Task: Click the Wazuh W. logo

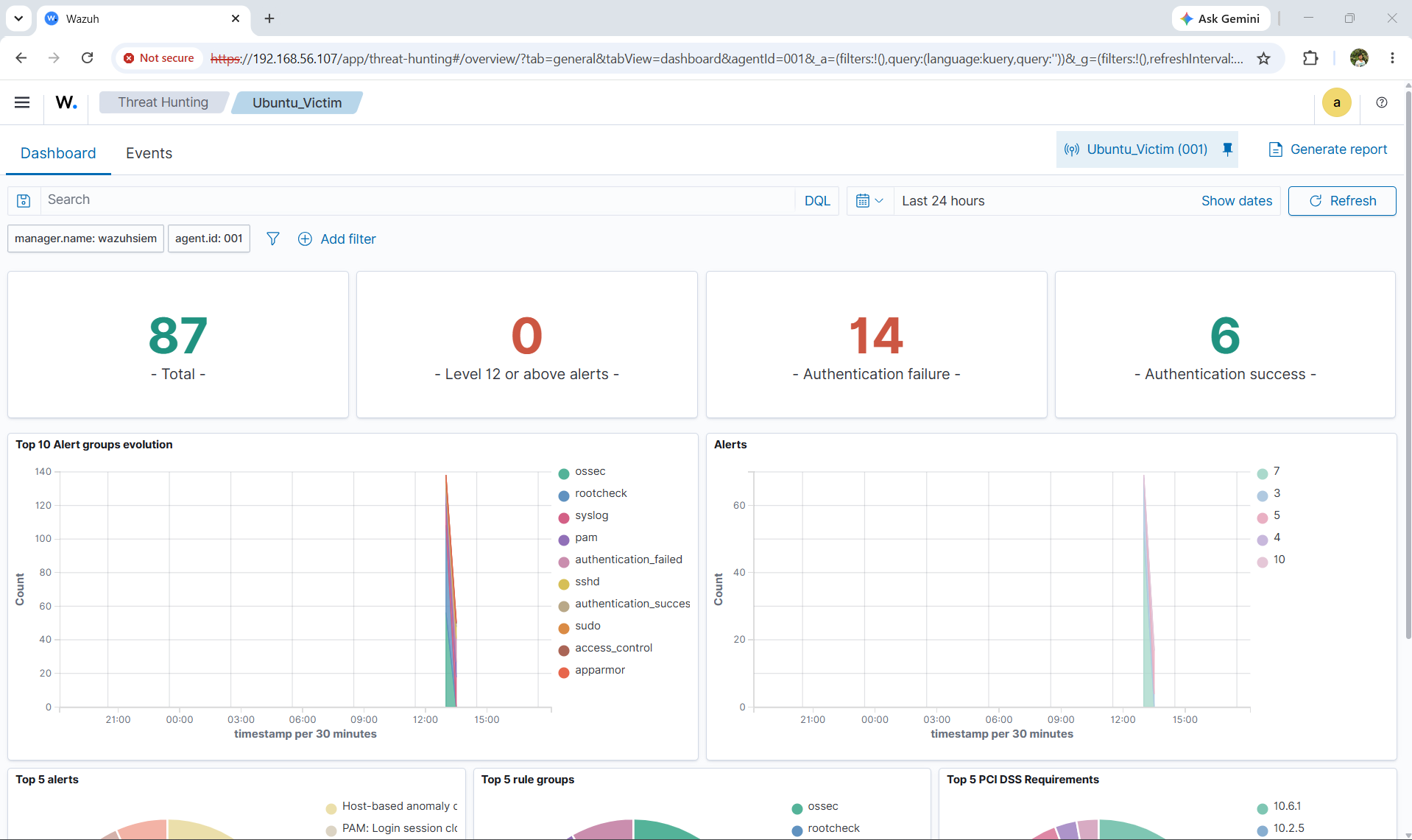Action: point(66,102)
